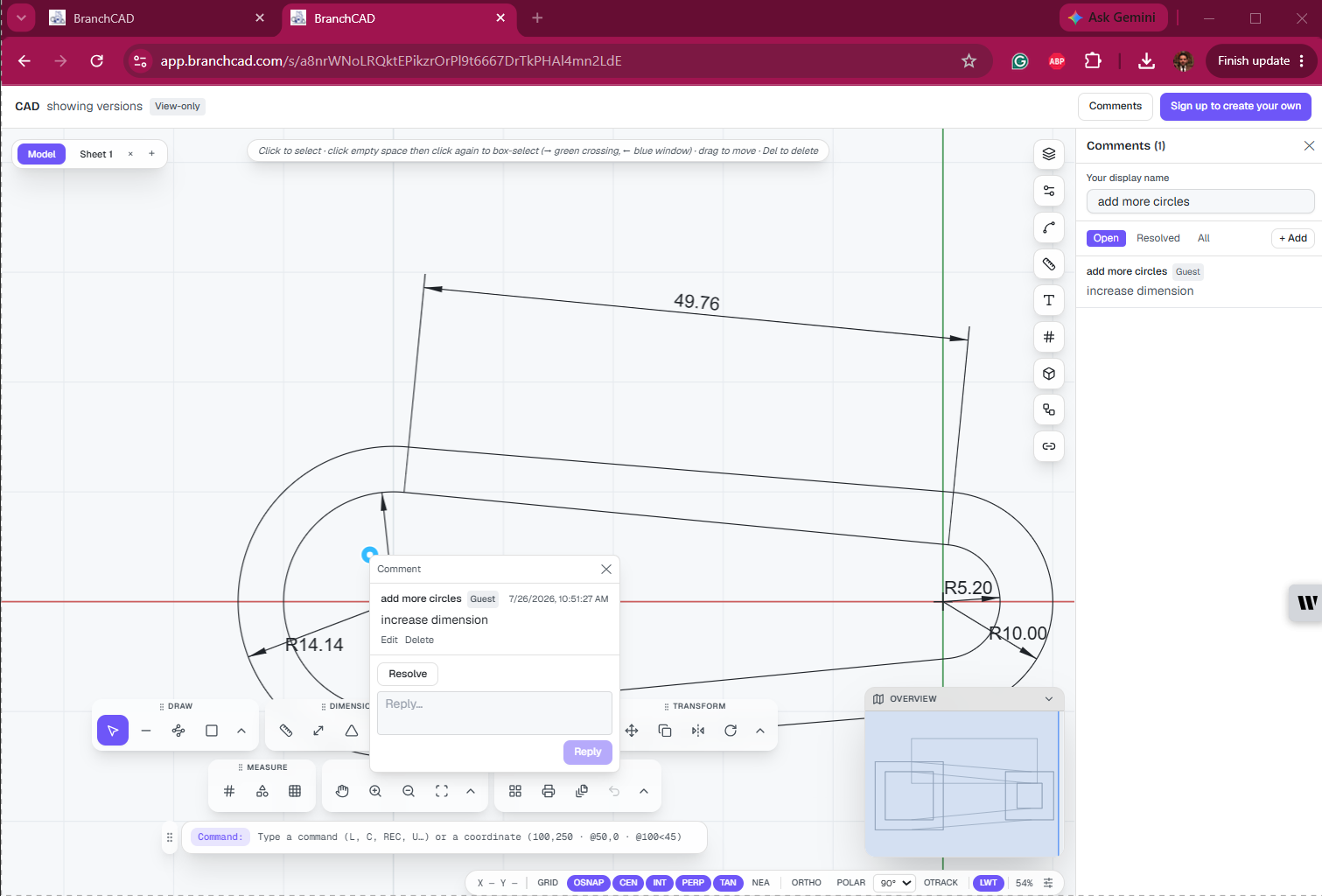
Task: Choose the angular dimension triangle tool
Action: [x=352, y=731]
